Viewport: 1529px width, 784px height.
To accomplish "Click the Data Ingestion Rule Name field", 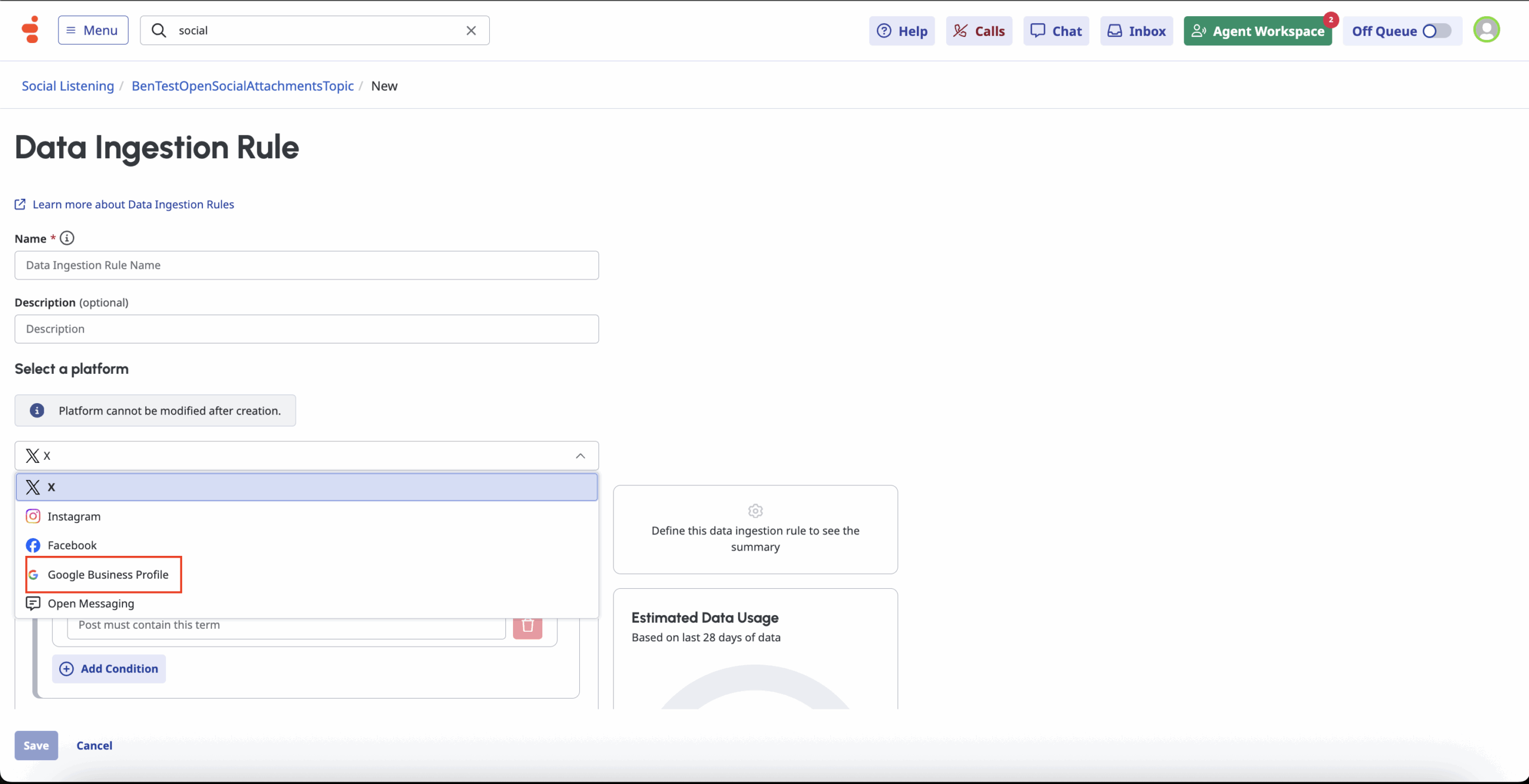I will click(x=306, y=265).
